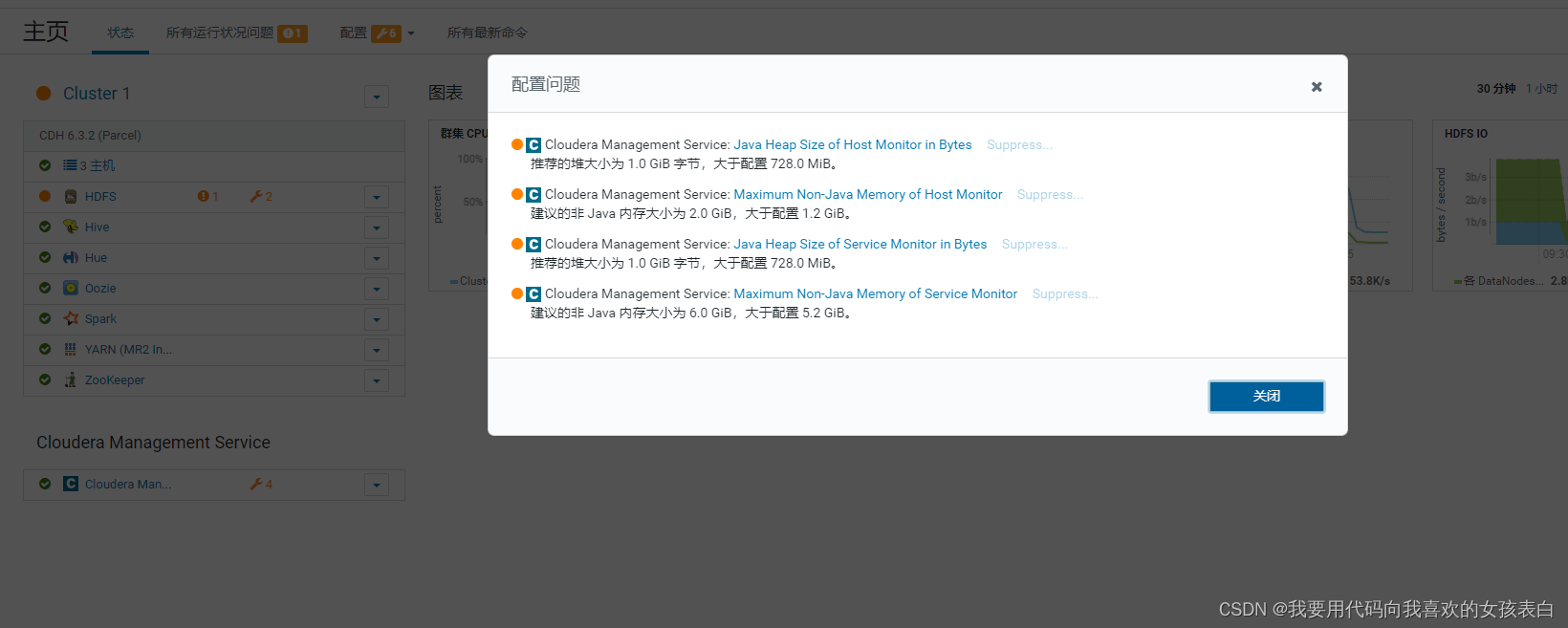Open the HDFS IO chart title
Screen dimensions: 1568x628
click(x=1466, y=134)
